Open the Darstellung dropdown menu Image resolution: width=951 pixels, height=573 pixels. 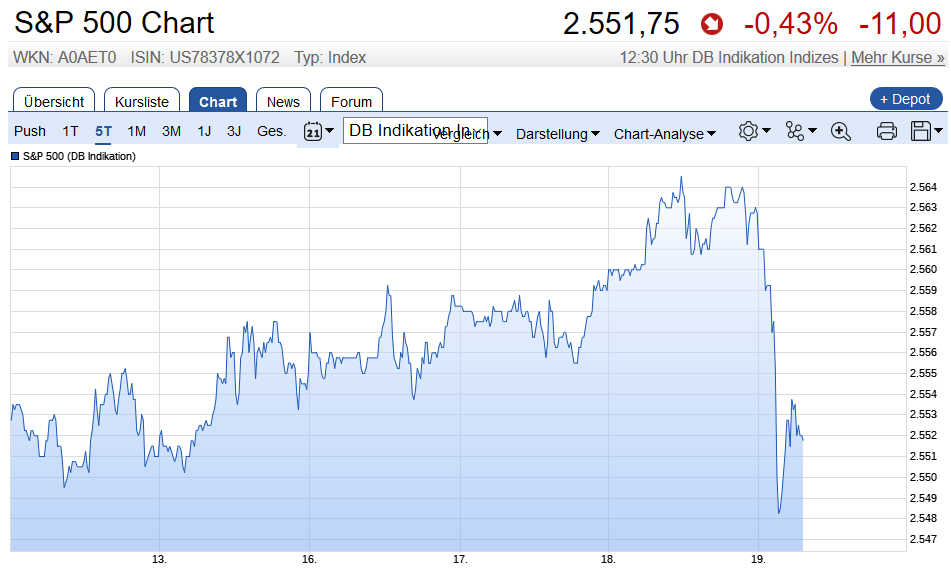pyautogui.click(x=557, y=134)
